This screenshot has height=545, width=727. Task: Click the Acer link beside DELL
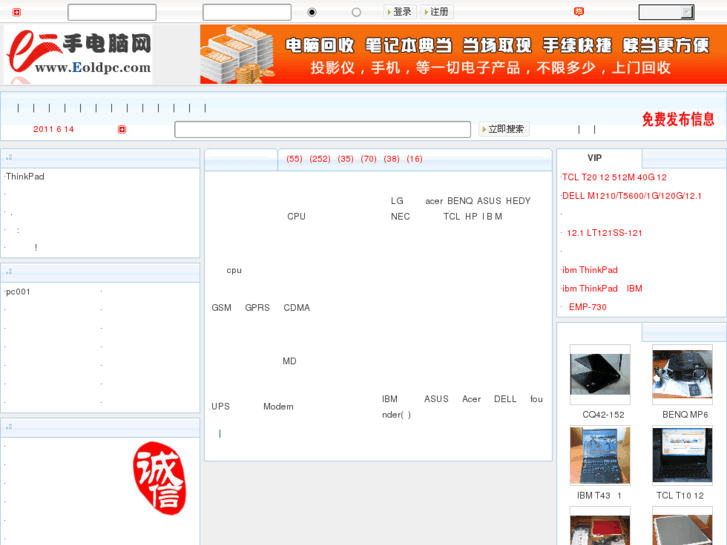[x=472, y=399]
